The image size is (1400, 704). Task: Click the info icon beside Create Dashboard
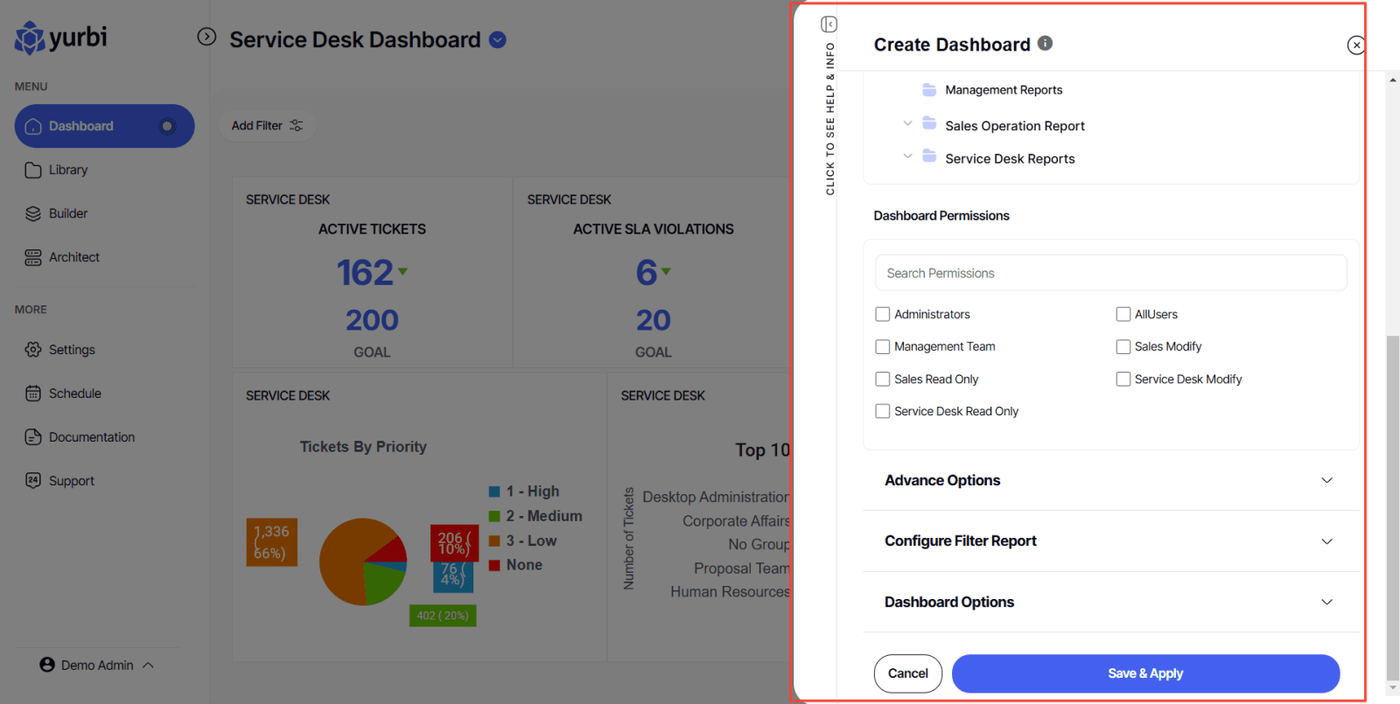tap(1045, 43)
